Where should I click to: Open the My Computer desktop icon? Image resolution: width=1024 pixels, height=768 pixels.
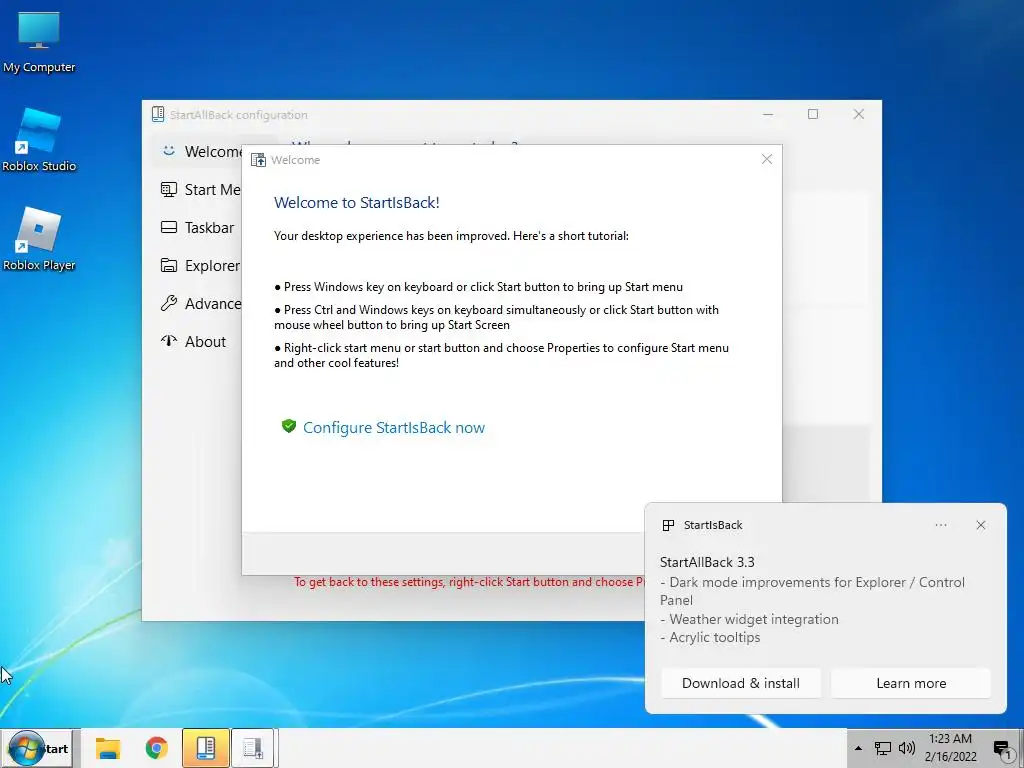point(39,41)
